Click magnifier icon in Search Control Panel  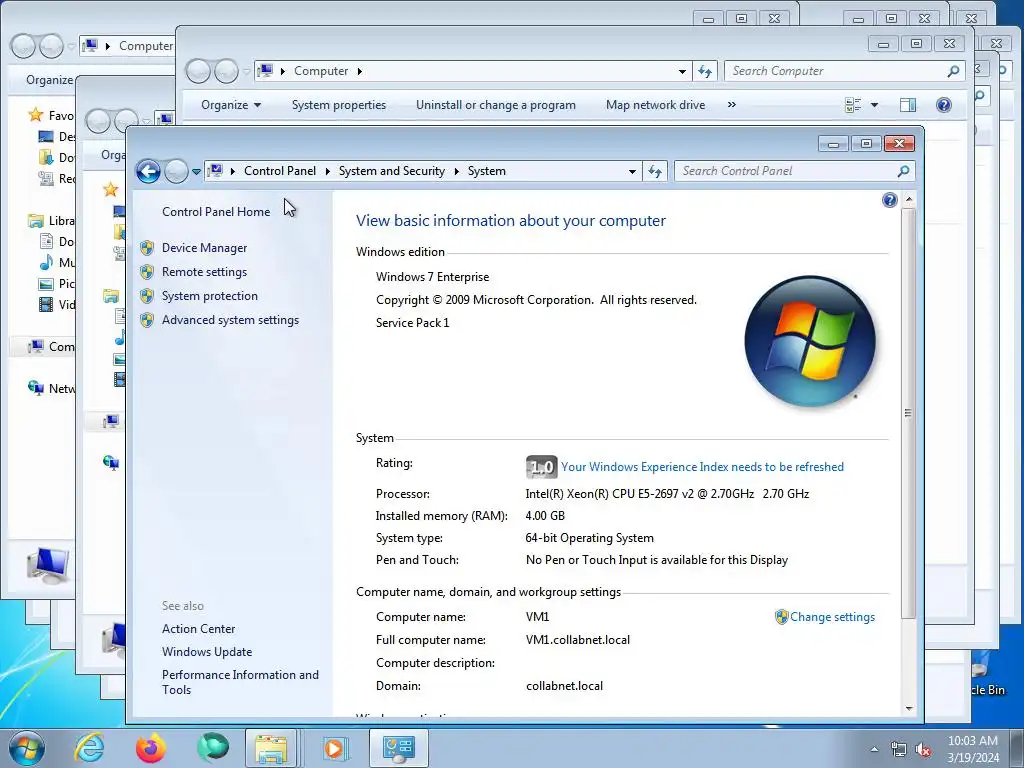tap(903, 171)
